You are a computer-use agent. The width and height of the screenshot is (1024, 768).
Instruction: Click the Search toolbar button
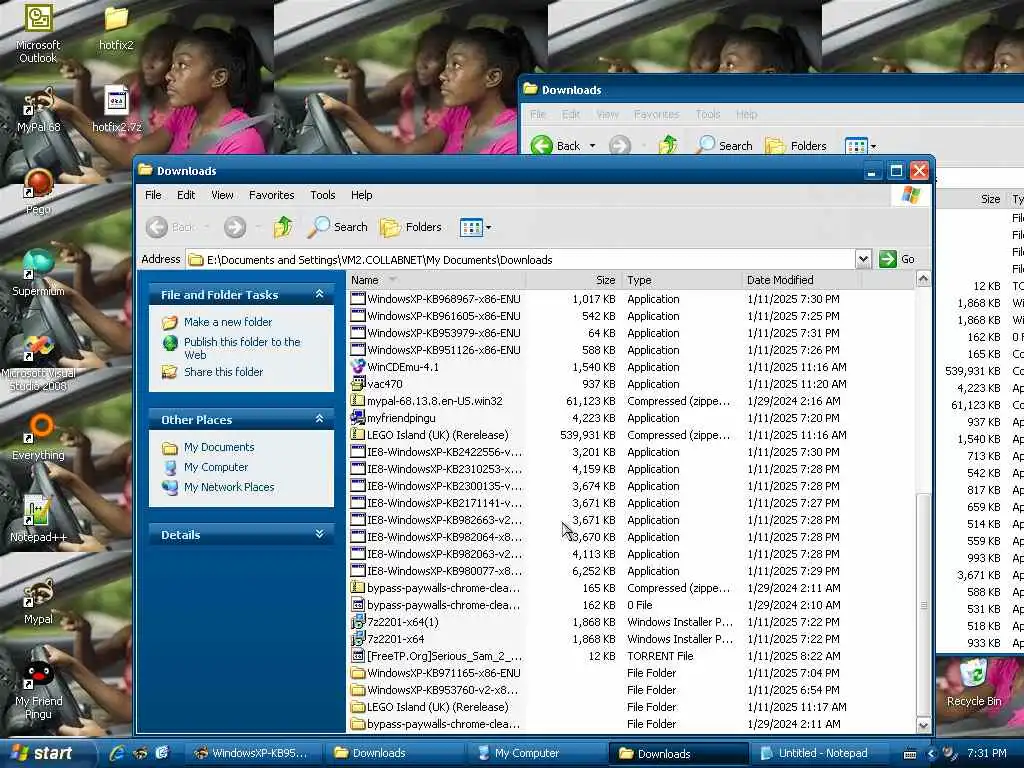pos(338,227)
